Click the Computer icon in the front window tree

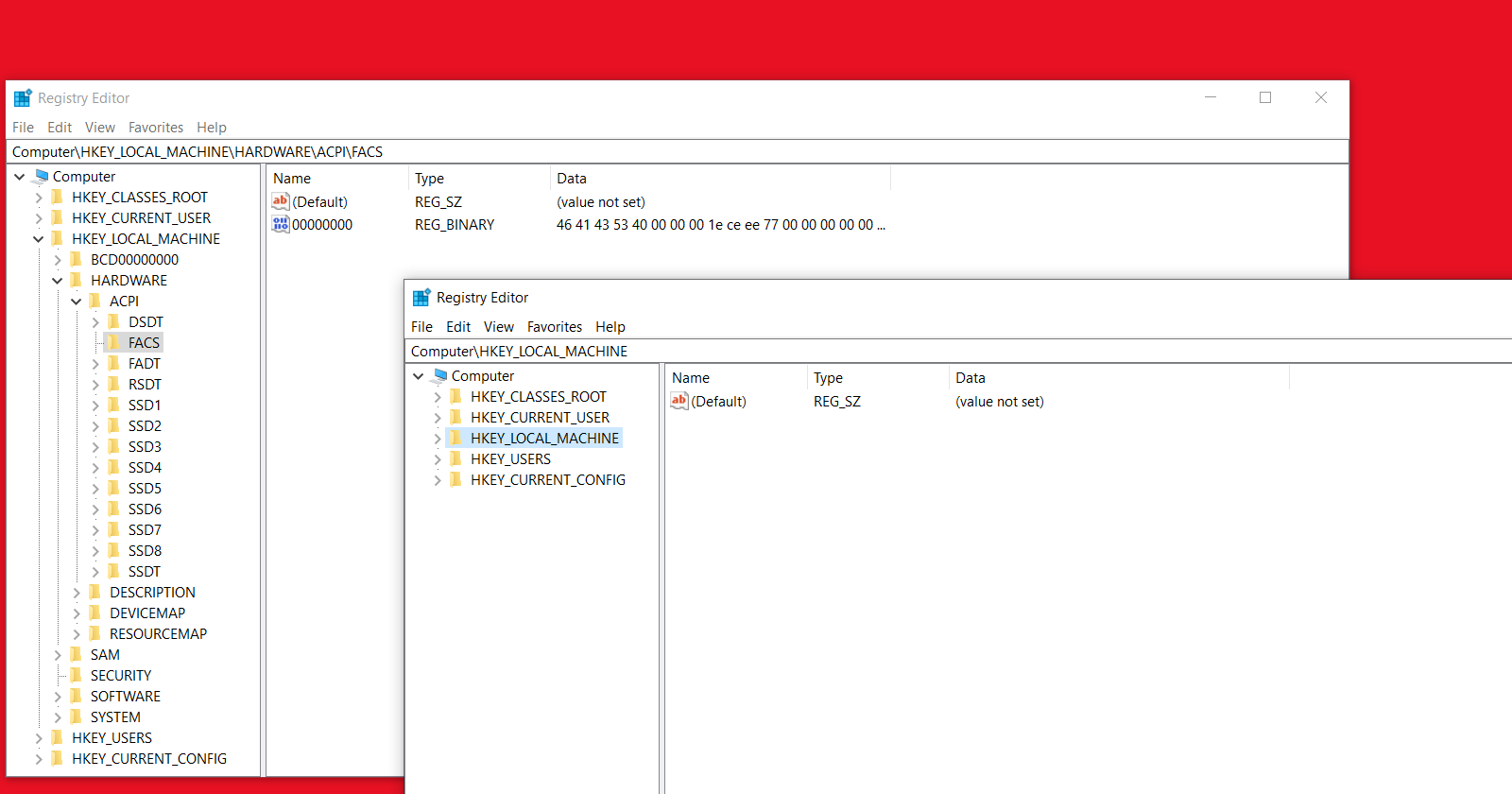coord(439,375)
